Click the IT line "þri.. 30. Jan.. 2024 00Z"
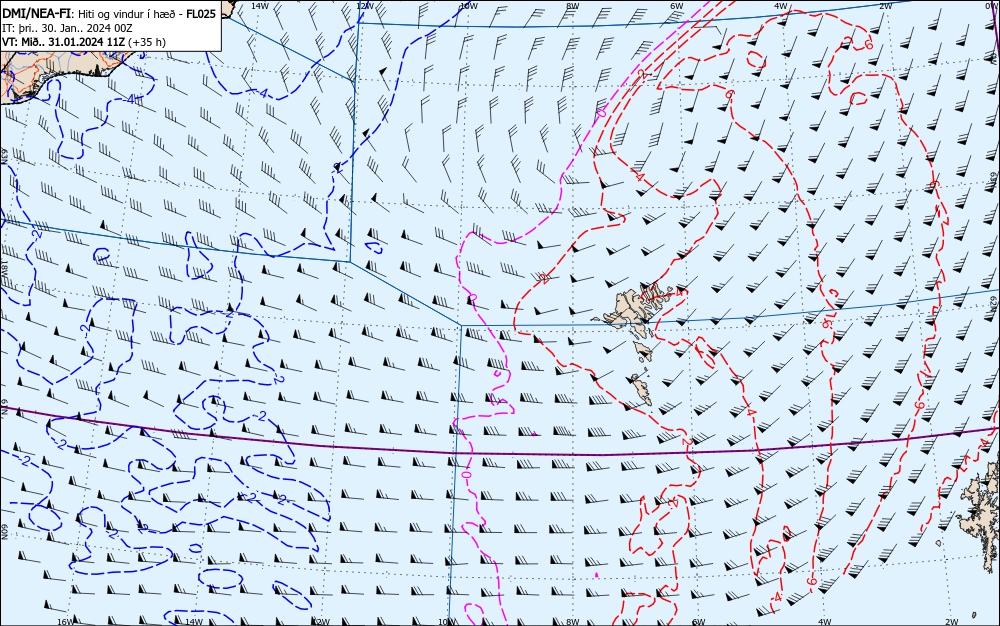Screen dimensions: 1000x626 (x=74, y=28)
